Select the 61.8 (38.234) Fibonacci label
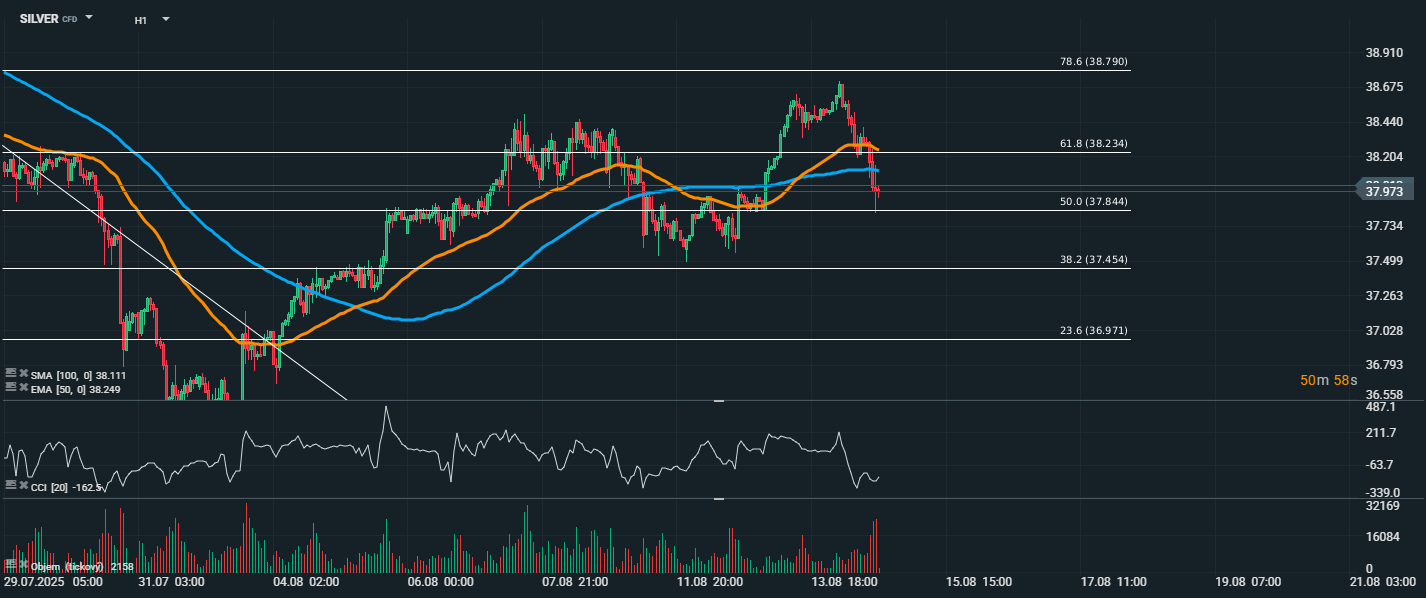The image size is (1426, 598). pos(1094,143)
